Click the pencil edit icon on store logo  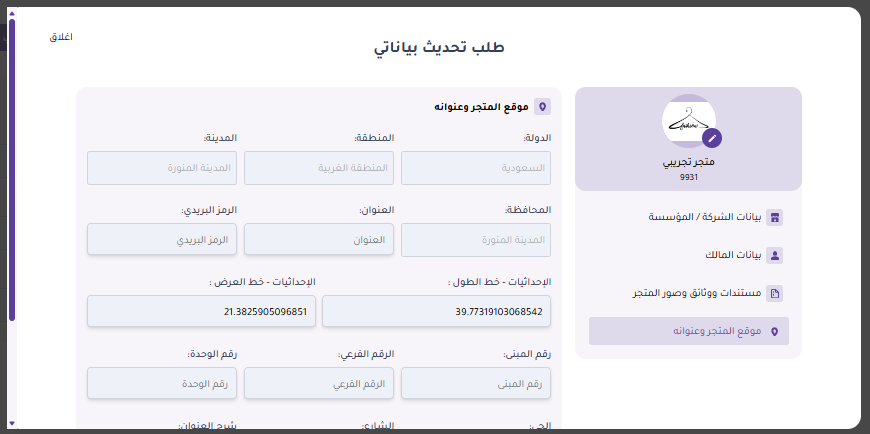click(712, 138)
